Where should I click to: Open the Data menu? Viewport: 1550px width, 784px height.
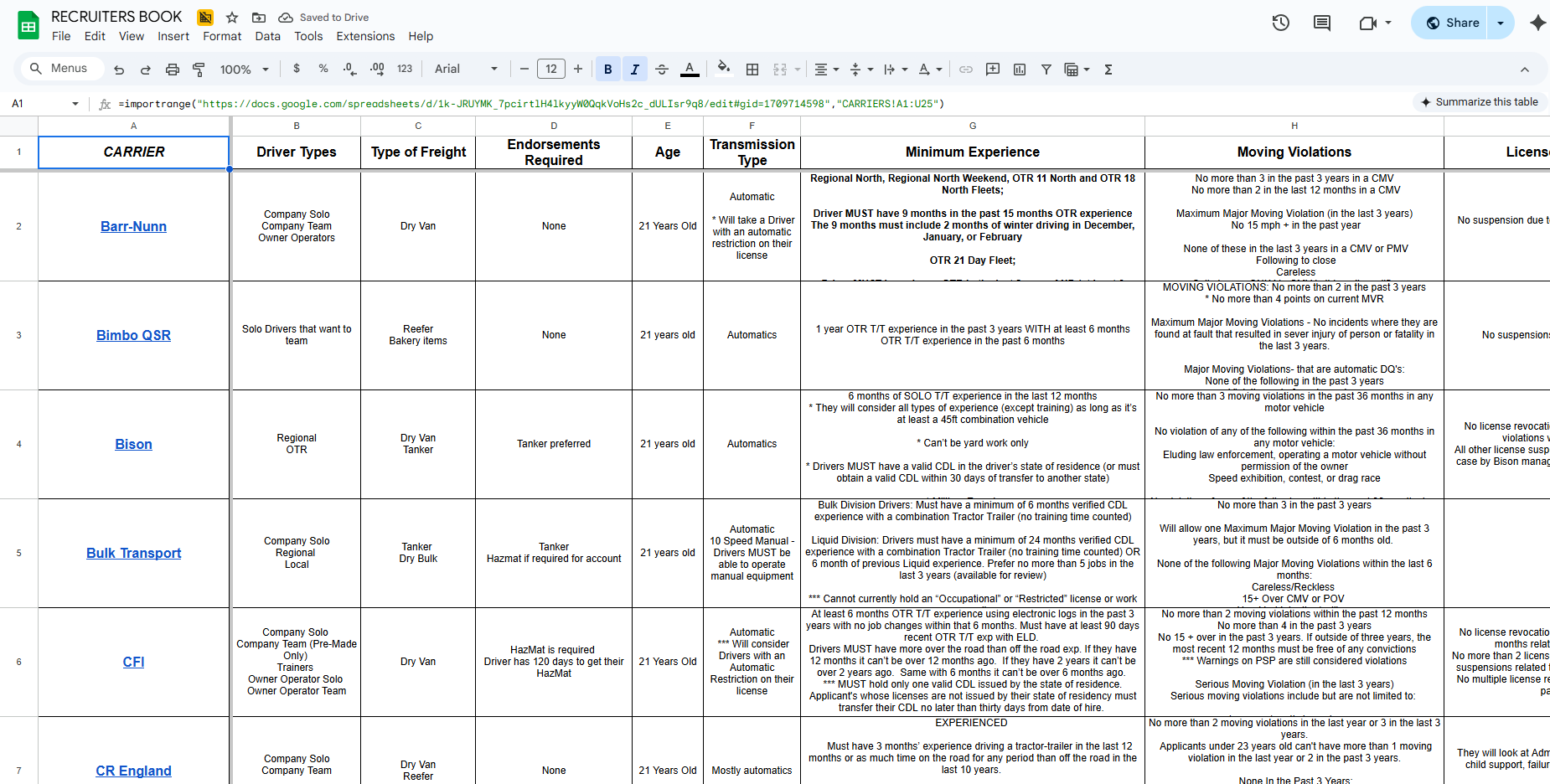click(x=268, y=36)
